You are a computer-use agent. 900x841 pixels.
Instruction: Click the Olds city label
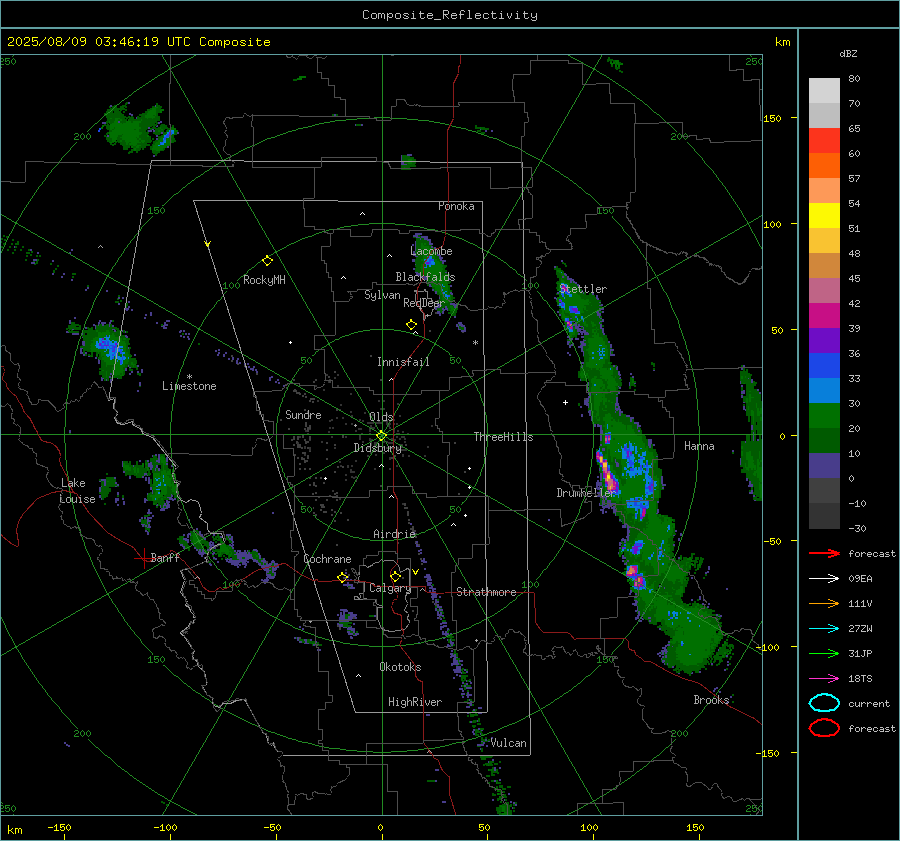[x=381, y=417]
